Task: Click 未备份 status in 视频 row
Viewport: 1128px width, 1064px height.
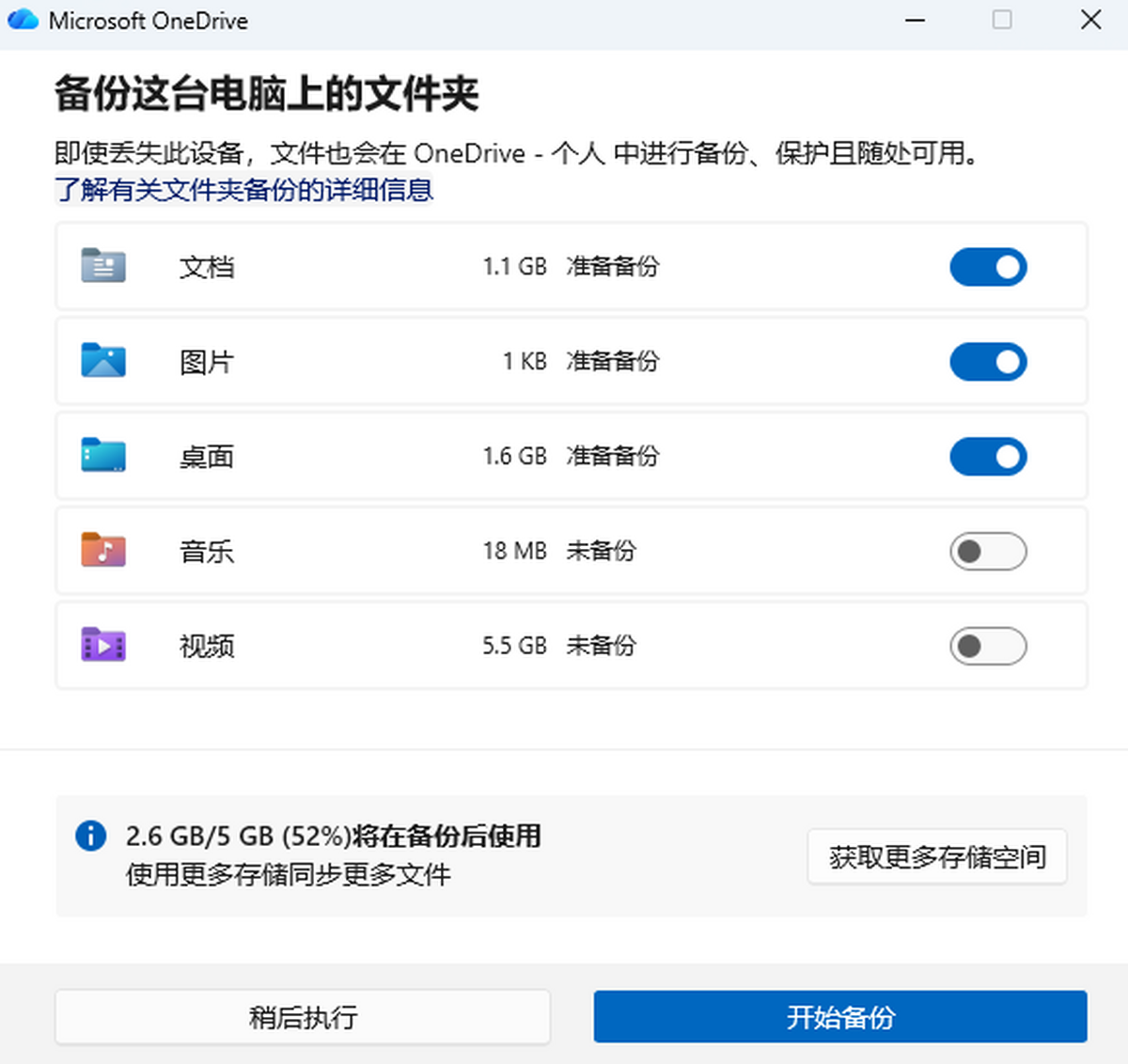Action: click(601, 646)
